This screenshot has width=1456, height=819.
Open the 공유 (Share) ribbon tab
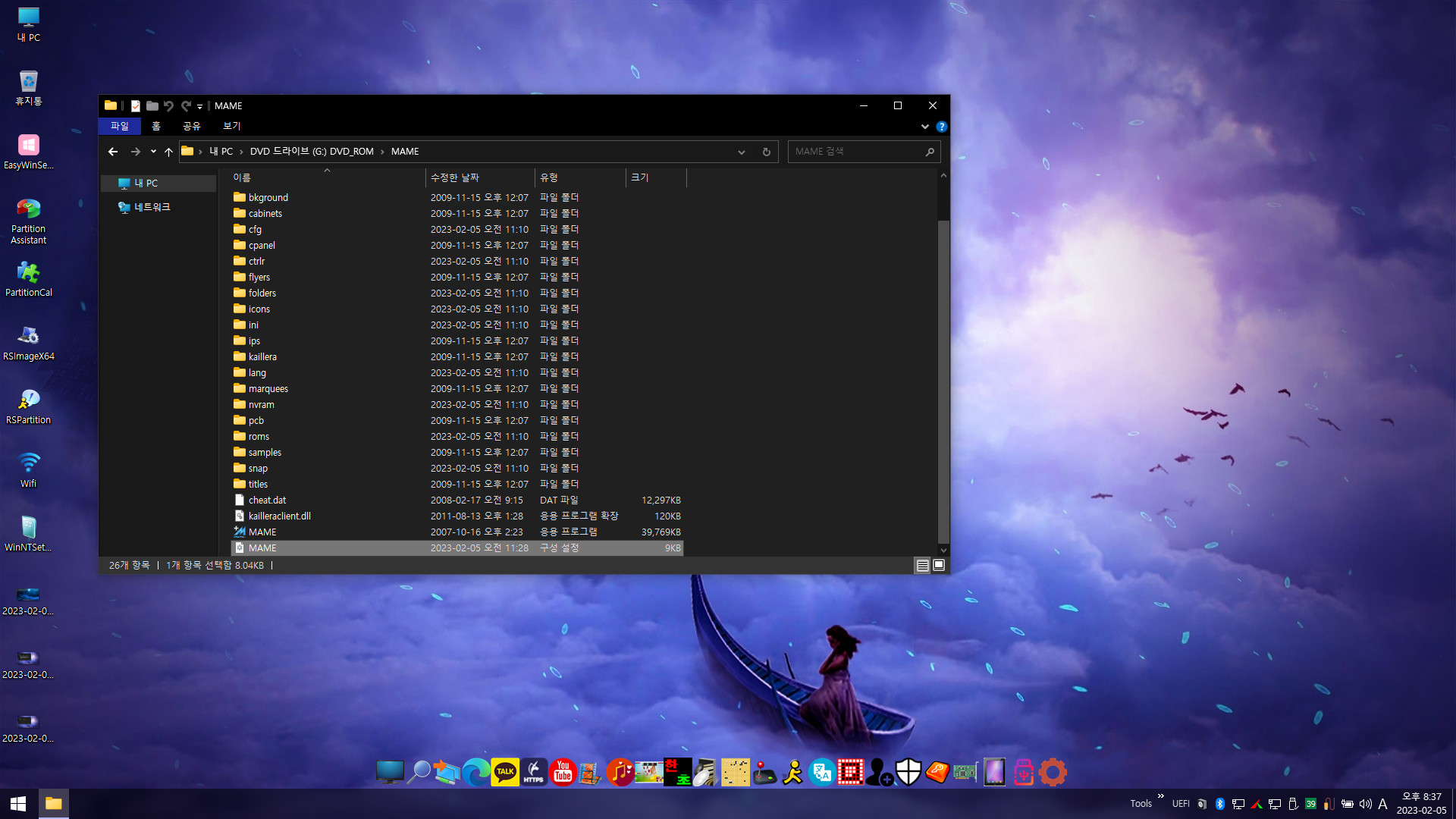(x=192, y=127)
